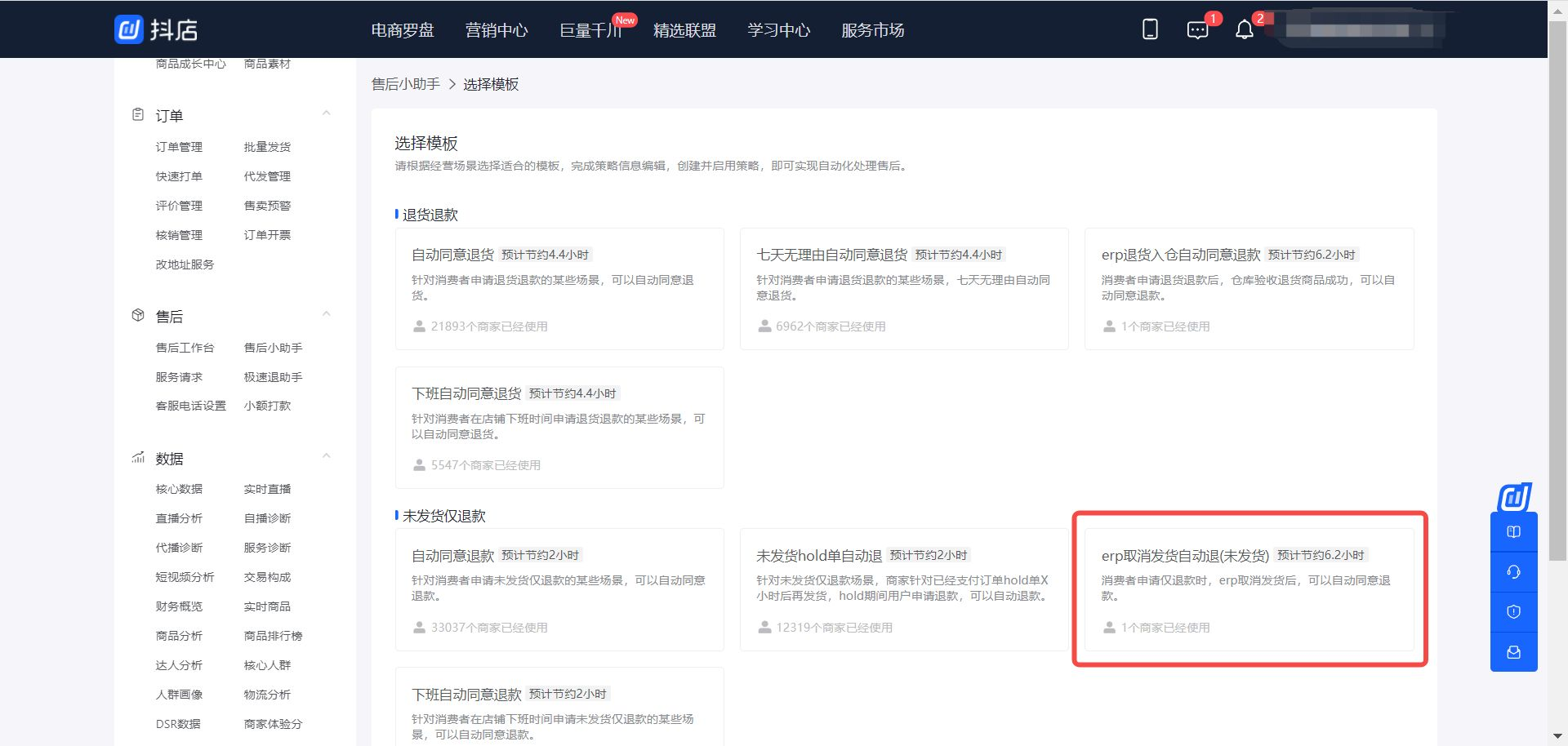Click the 订单 section clipboard icon
The width and height of the screenshot is (1568, 746).
tap(138, 115)
